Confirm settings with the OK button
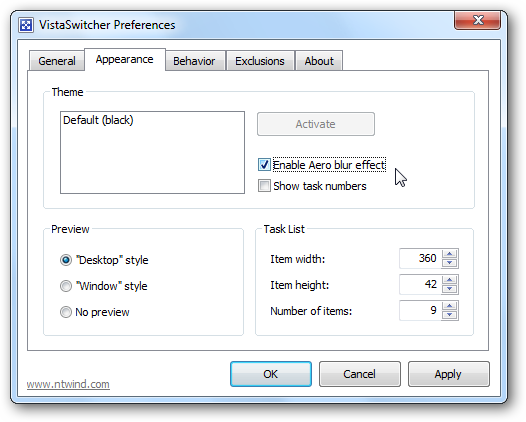This screenshot has width=526, height=422. 271,374
